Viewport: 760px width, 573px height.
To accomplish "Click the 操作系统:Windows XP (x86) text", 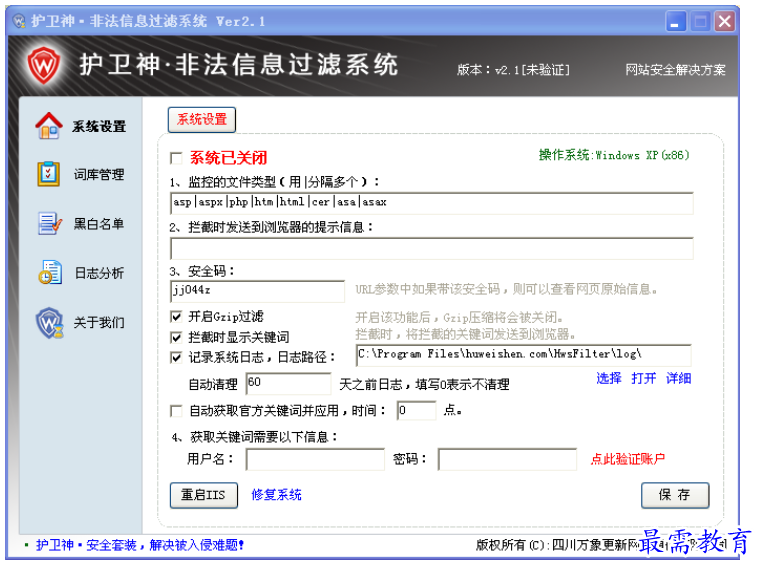I will tap(614, 155).
